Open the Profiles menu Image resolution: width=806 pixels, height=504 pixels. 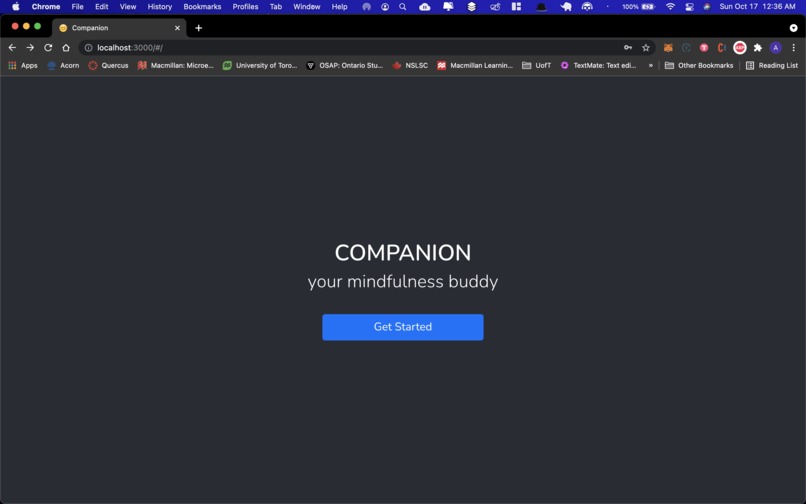[x=245, y=7]
